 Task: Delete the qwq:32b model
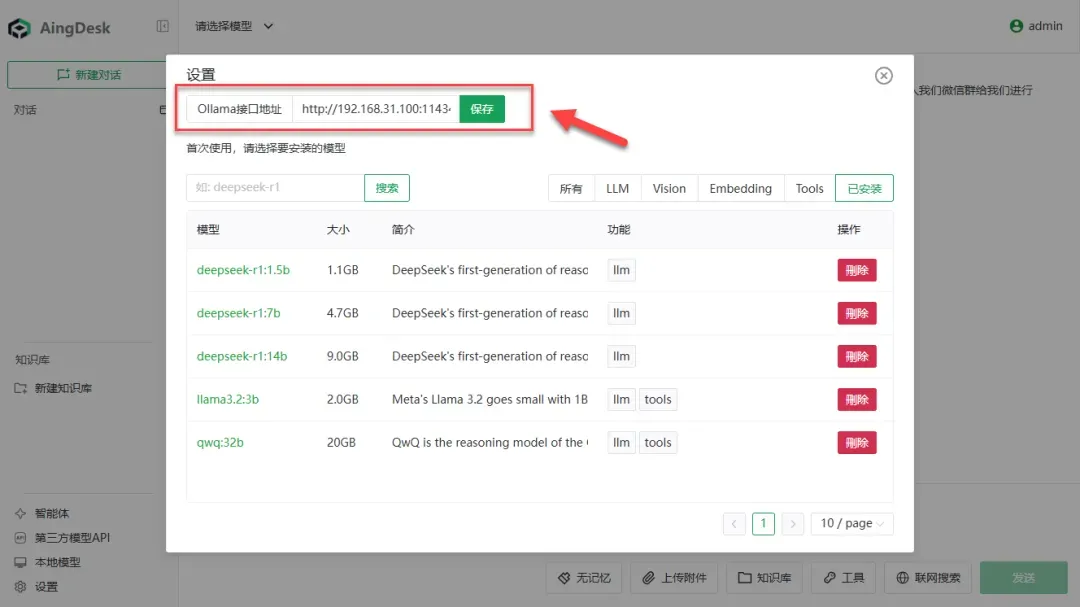click(x=857, y=442)
